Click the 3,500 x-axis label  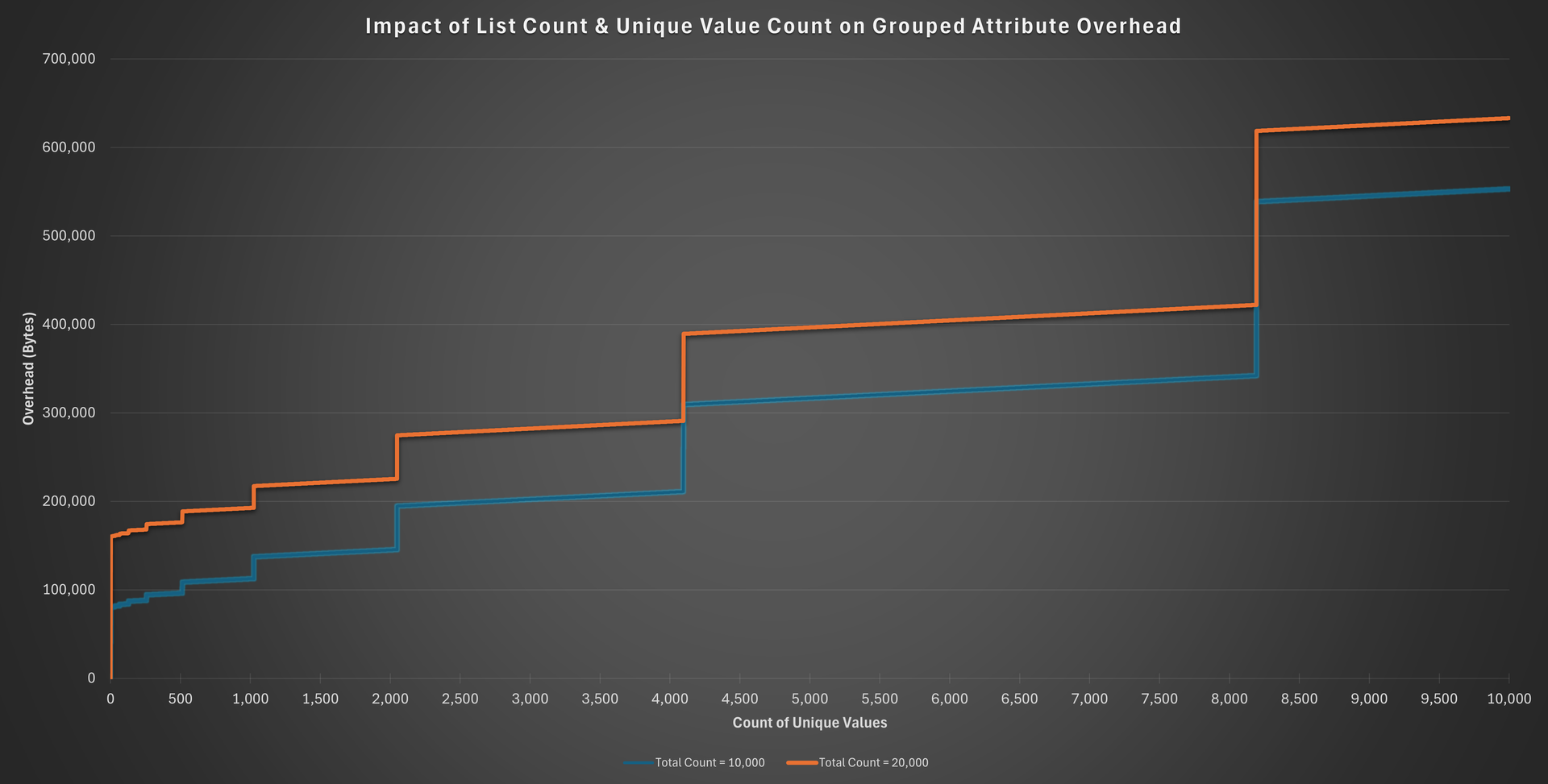(600, 699)
